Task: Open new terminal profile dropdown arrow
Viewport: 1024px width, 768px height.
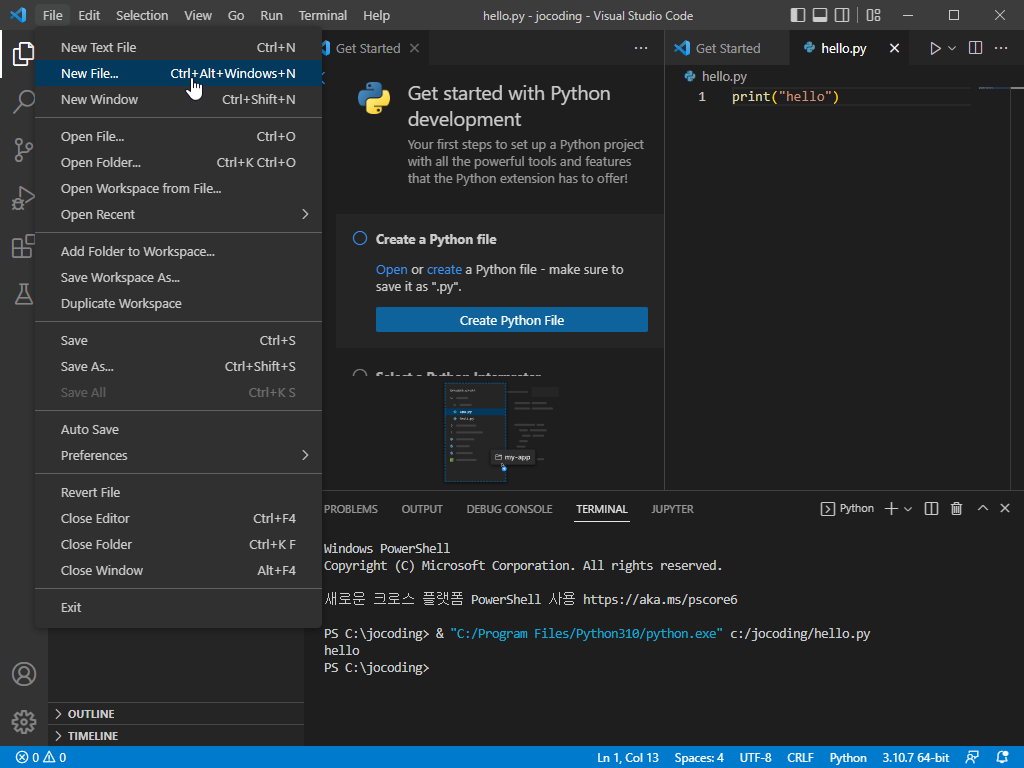Action: (908, 509)
